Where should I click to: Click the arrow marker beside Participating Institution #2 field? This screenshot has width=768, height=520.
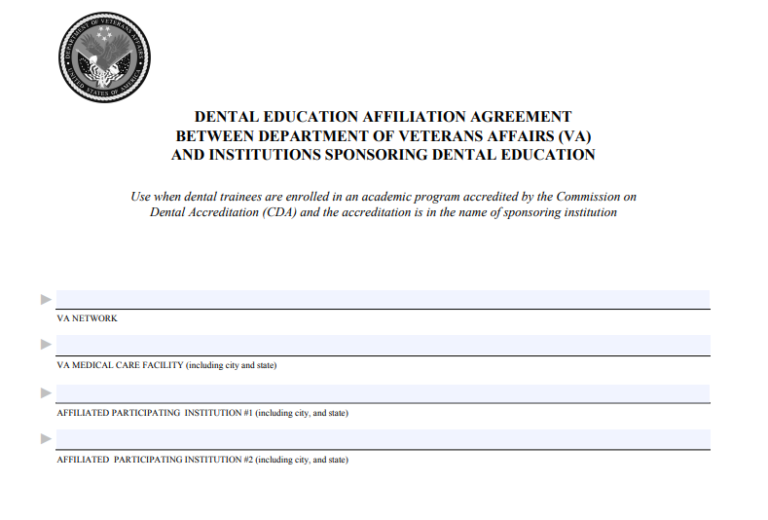pos(46,438)
